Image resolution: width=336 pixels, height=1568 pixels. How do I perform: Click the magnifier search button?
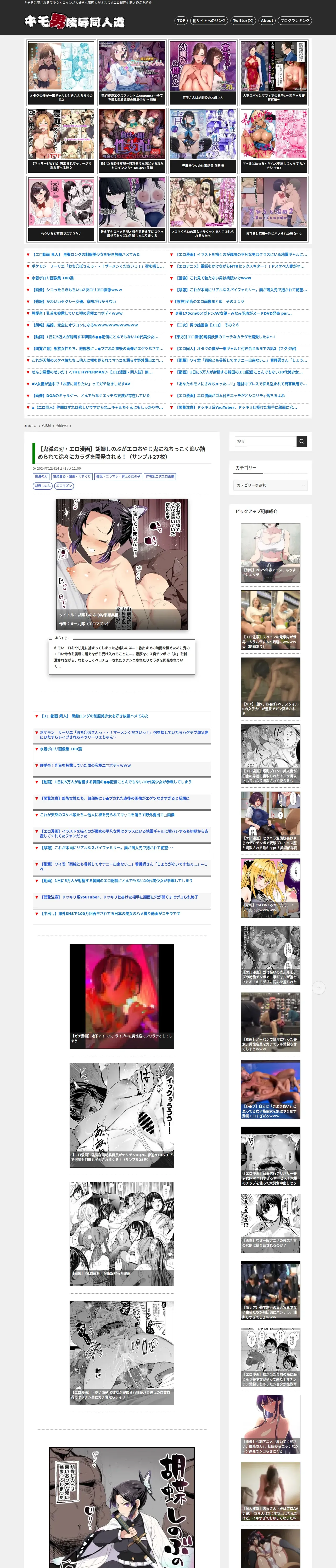point(302,441)
